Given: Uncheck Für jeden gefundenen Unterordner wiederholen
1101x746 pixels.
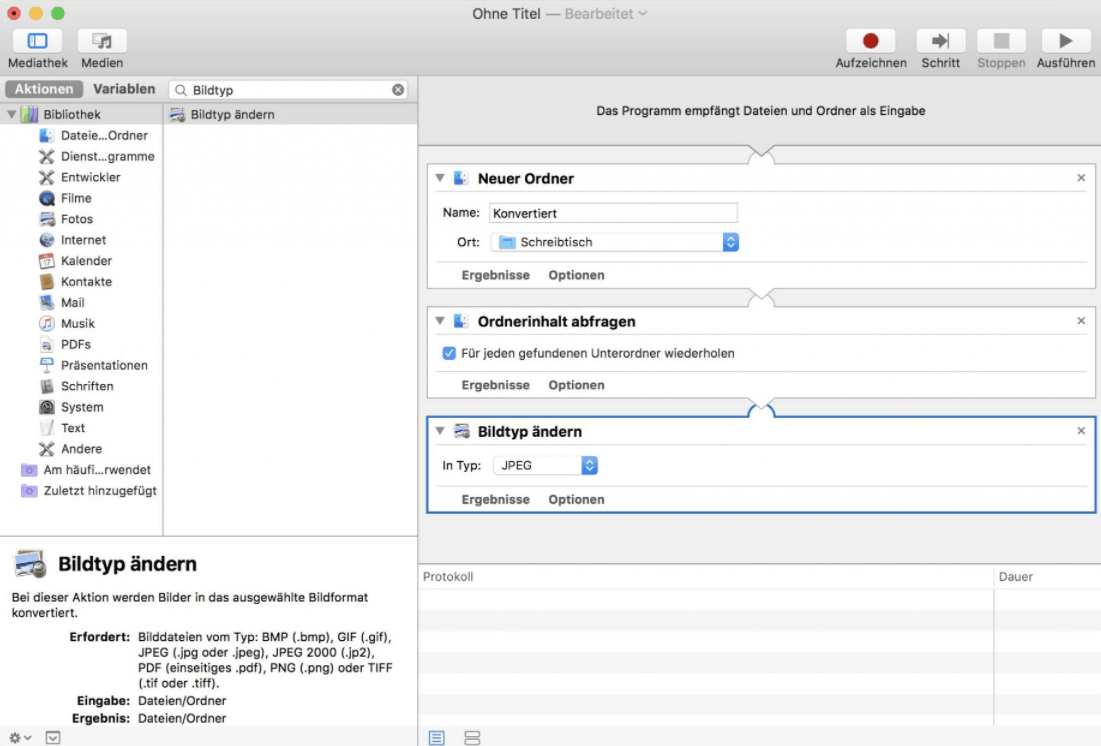Looking at the screenshot, I should coord(449,353).
